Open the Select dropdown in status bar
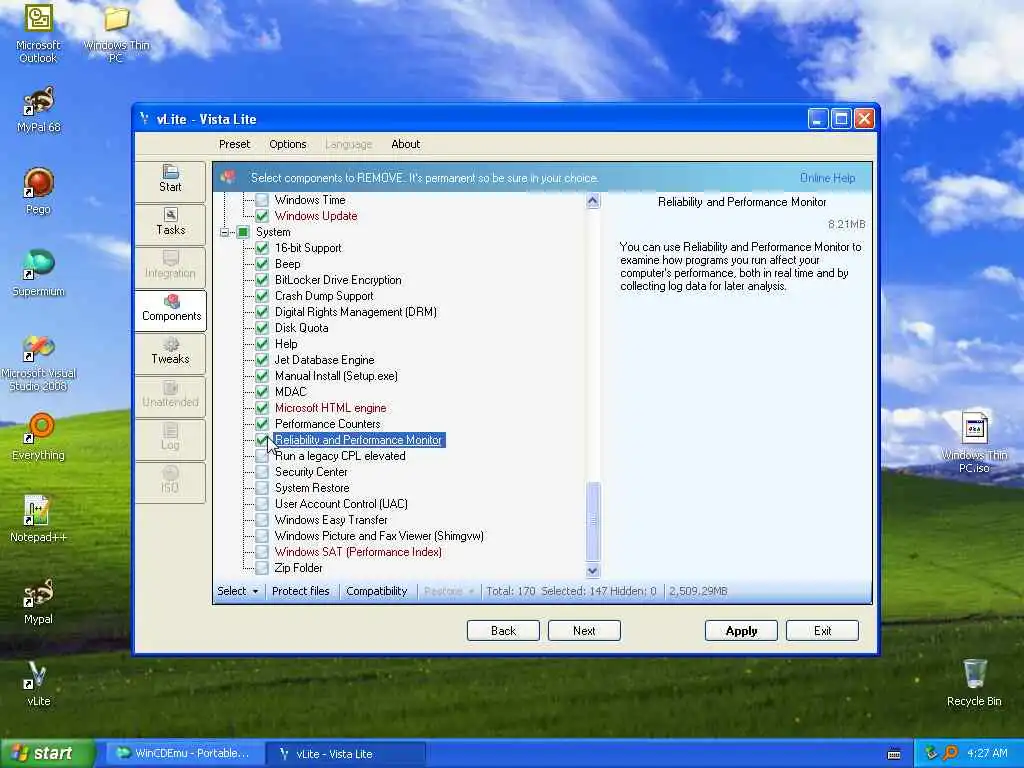 [x=238, y=591]
